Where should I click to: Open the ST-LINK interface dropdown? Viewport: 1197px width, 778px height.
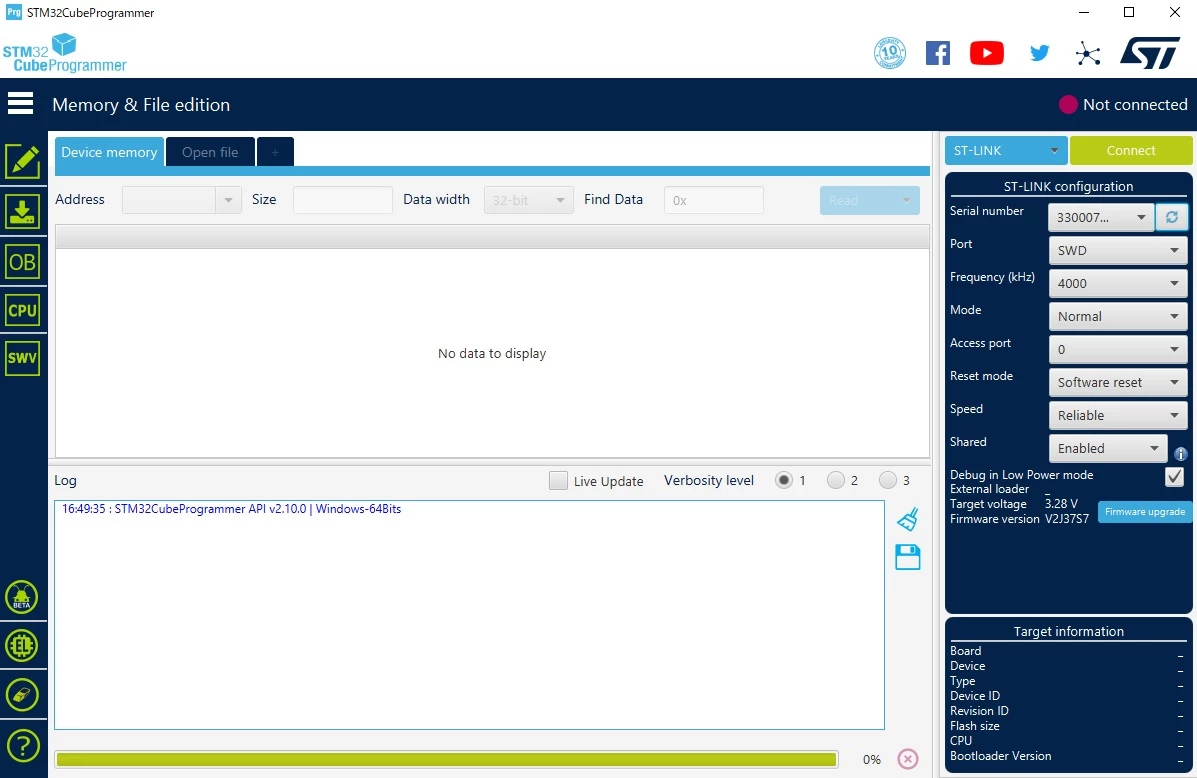click(1006, 150)
